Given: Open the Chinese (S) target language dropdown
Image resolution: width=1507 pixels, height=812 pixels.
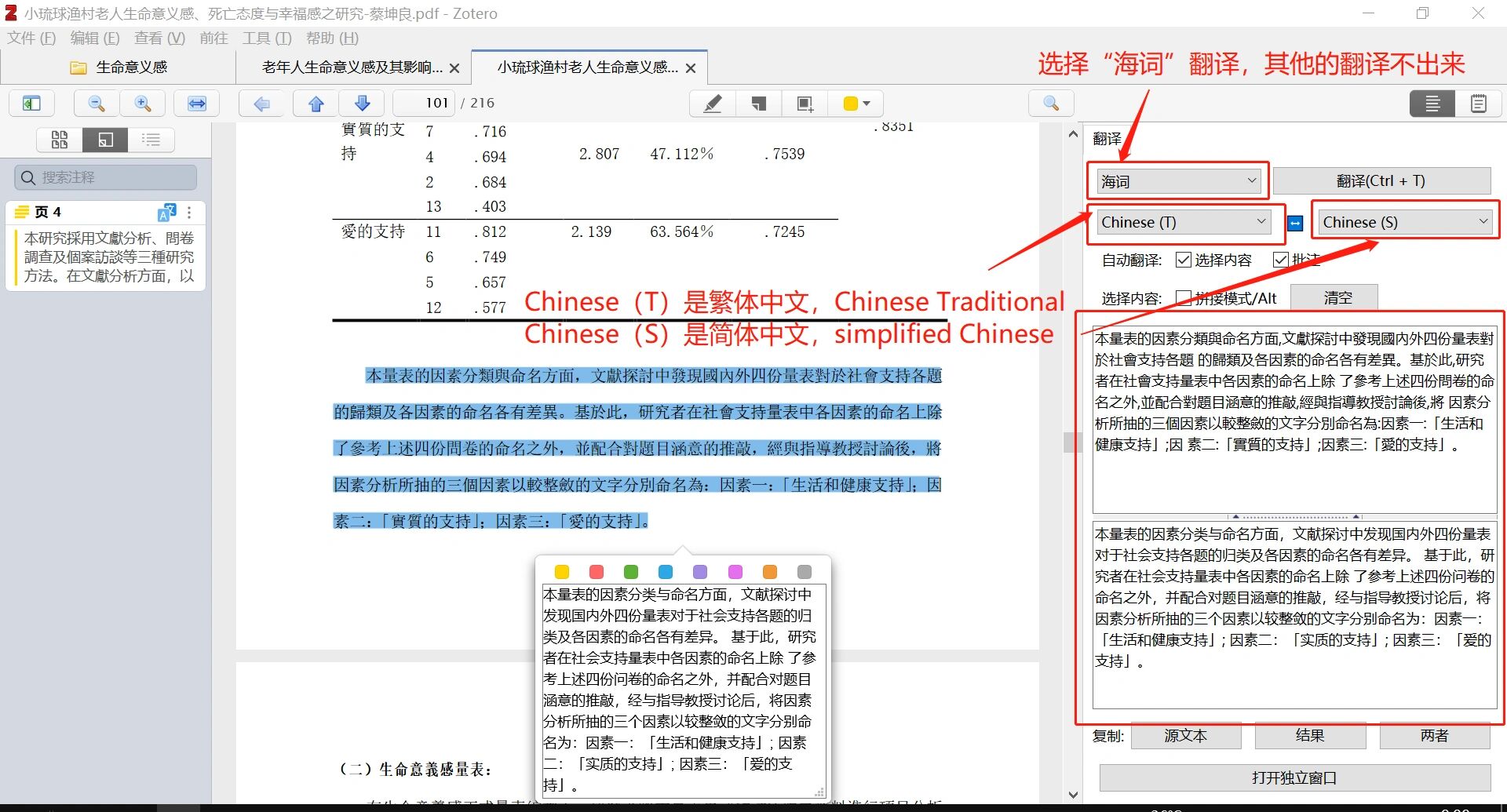Looking at the screenshot, I should coord(1405,222).
